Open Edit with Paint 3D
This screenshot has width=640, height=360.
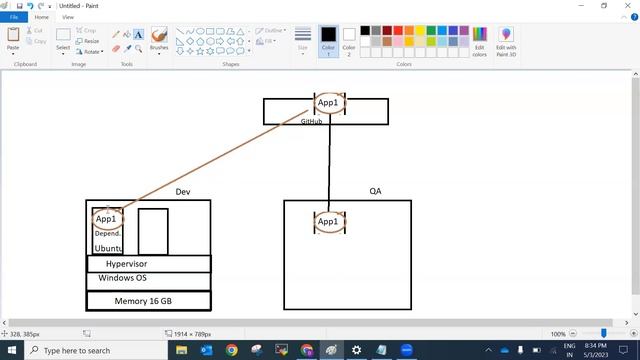coord(506,42)
